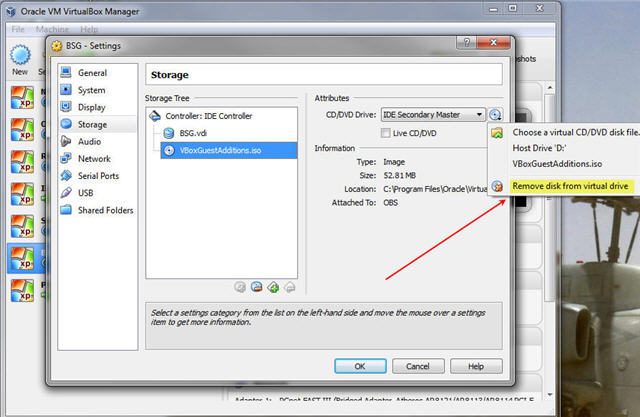Click the VirtualBox Manager scrollbar up arrow

coord(550,88)
